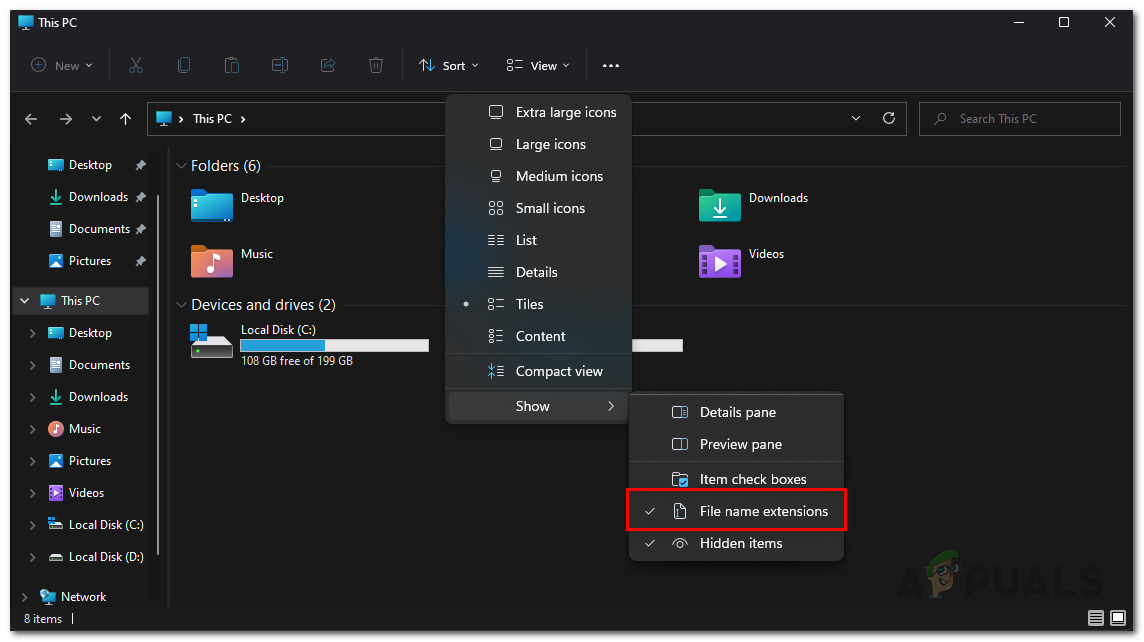Click the Cut scissors icon in toolbar
The image size is (1144, 642).
click(x=136, y=65)
